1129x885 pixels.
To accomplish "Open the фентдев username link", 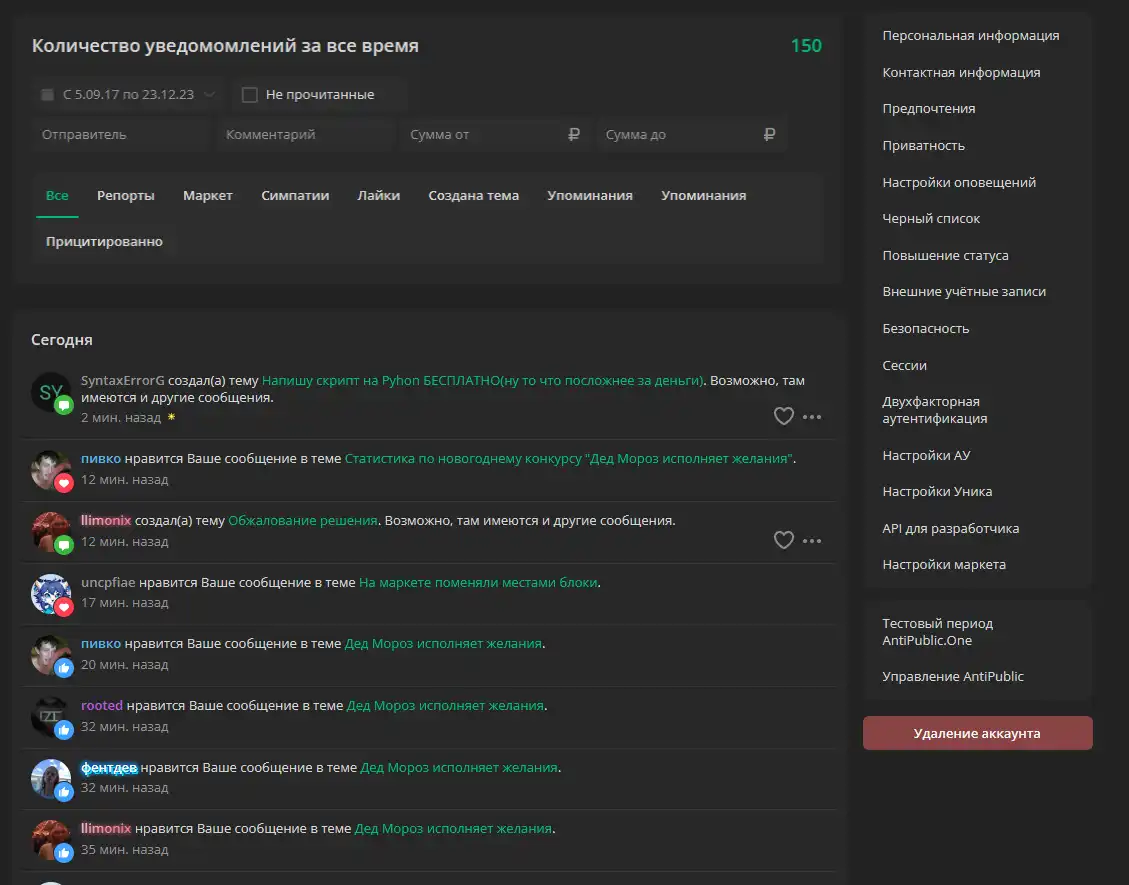I will [x=109, y=767].
